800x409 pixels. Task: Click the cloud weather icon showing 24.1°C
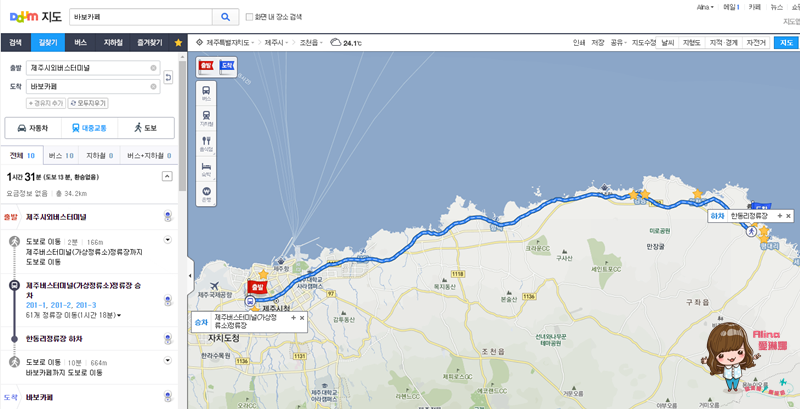(335, 43)
